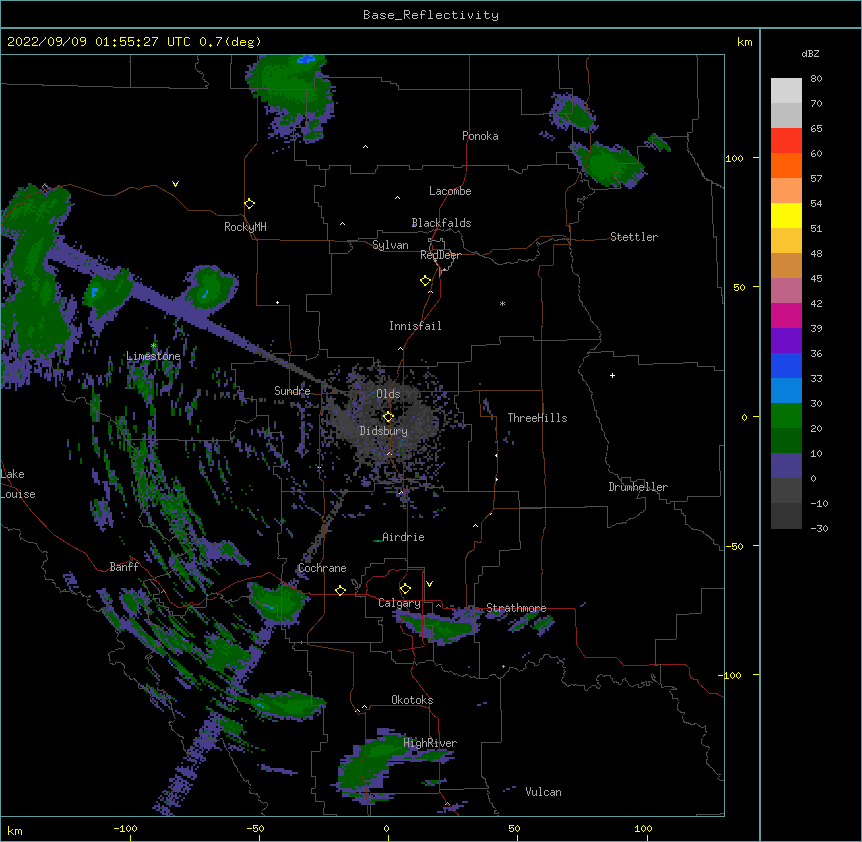Click the Cochrane town label
Image resolution: width=862 pixels, height=842 pixels.
pyautogui.click(x=322, y=568)
